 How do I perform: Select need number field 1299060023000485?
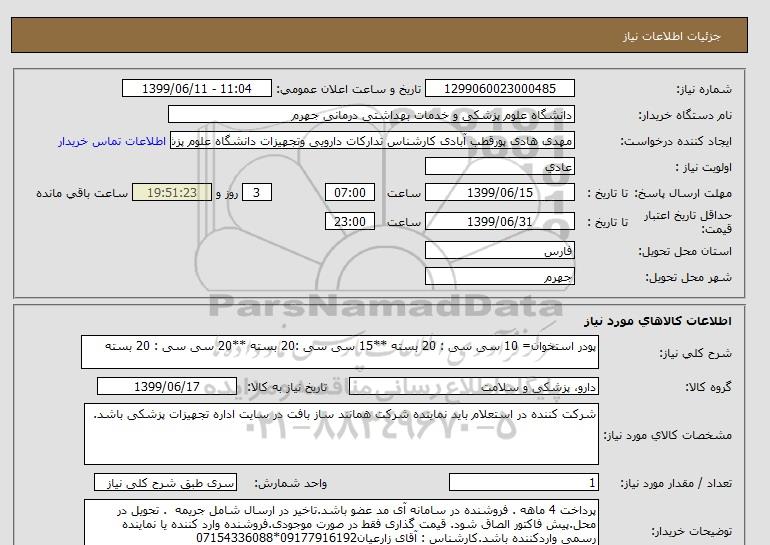click(x=500, y=89)
